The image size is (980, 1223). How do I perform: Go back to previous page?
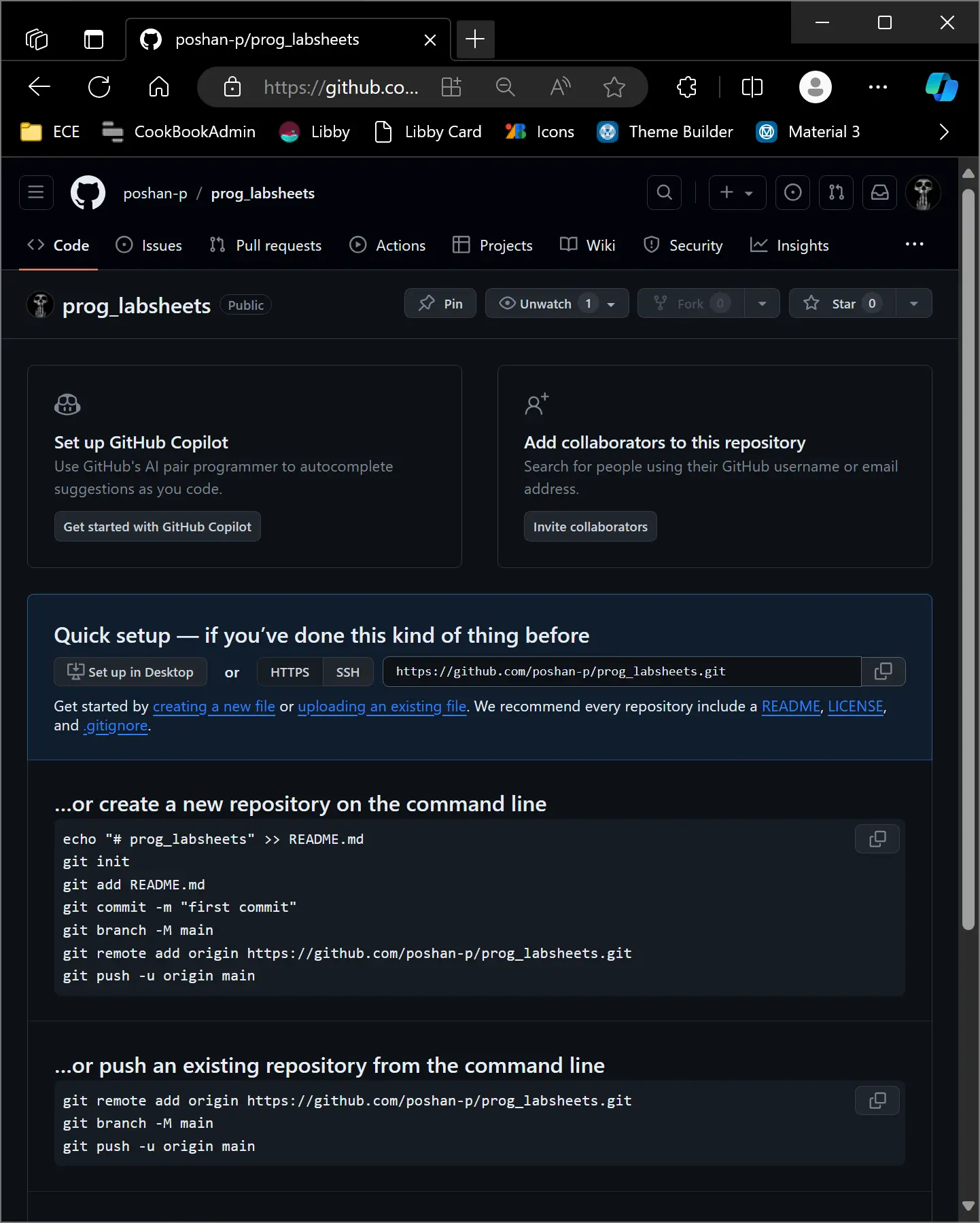tap(39, 87)
